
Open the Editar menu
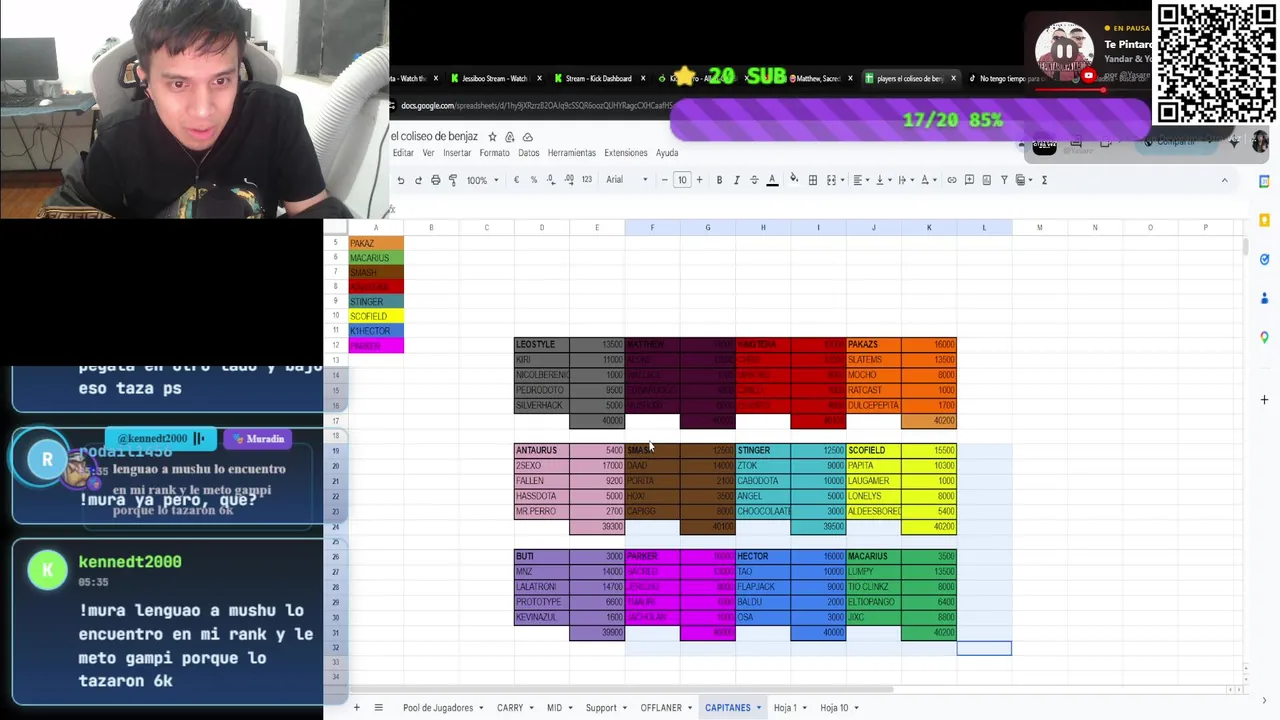click(403, 153)
